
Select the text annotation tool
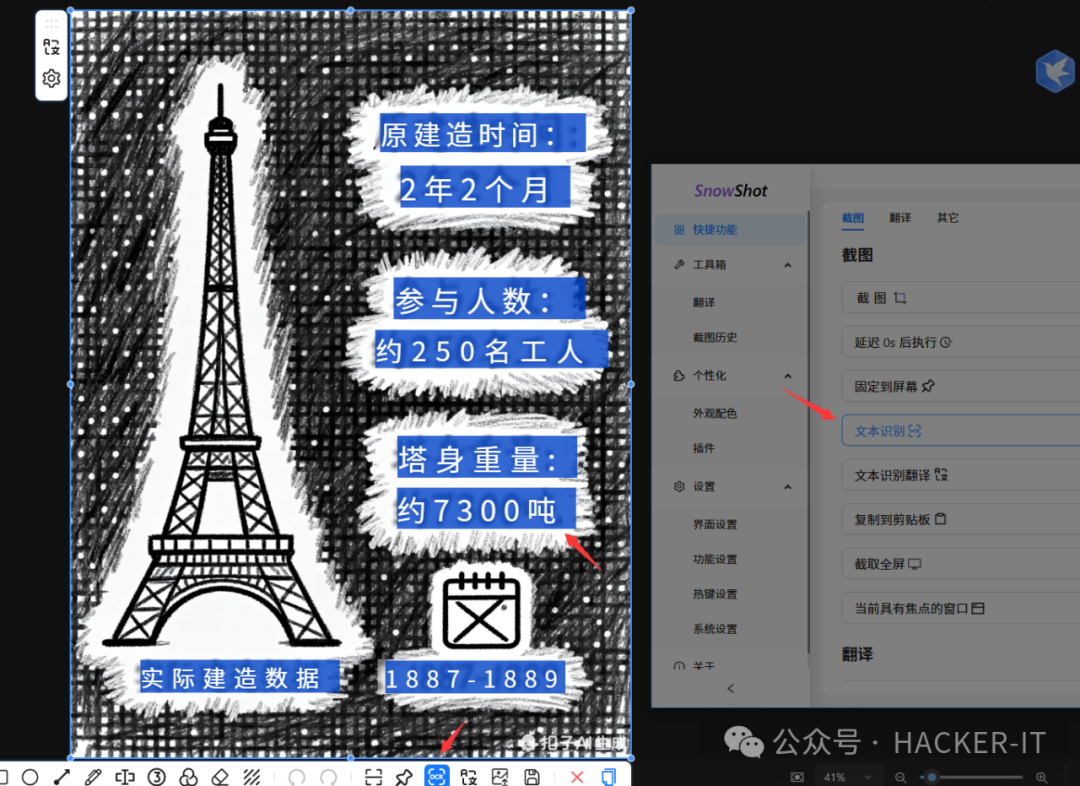pyautogui.click(x=124, y=777)
